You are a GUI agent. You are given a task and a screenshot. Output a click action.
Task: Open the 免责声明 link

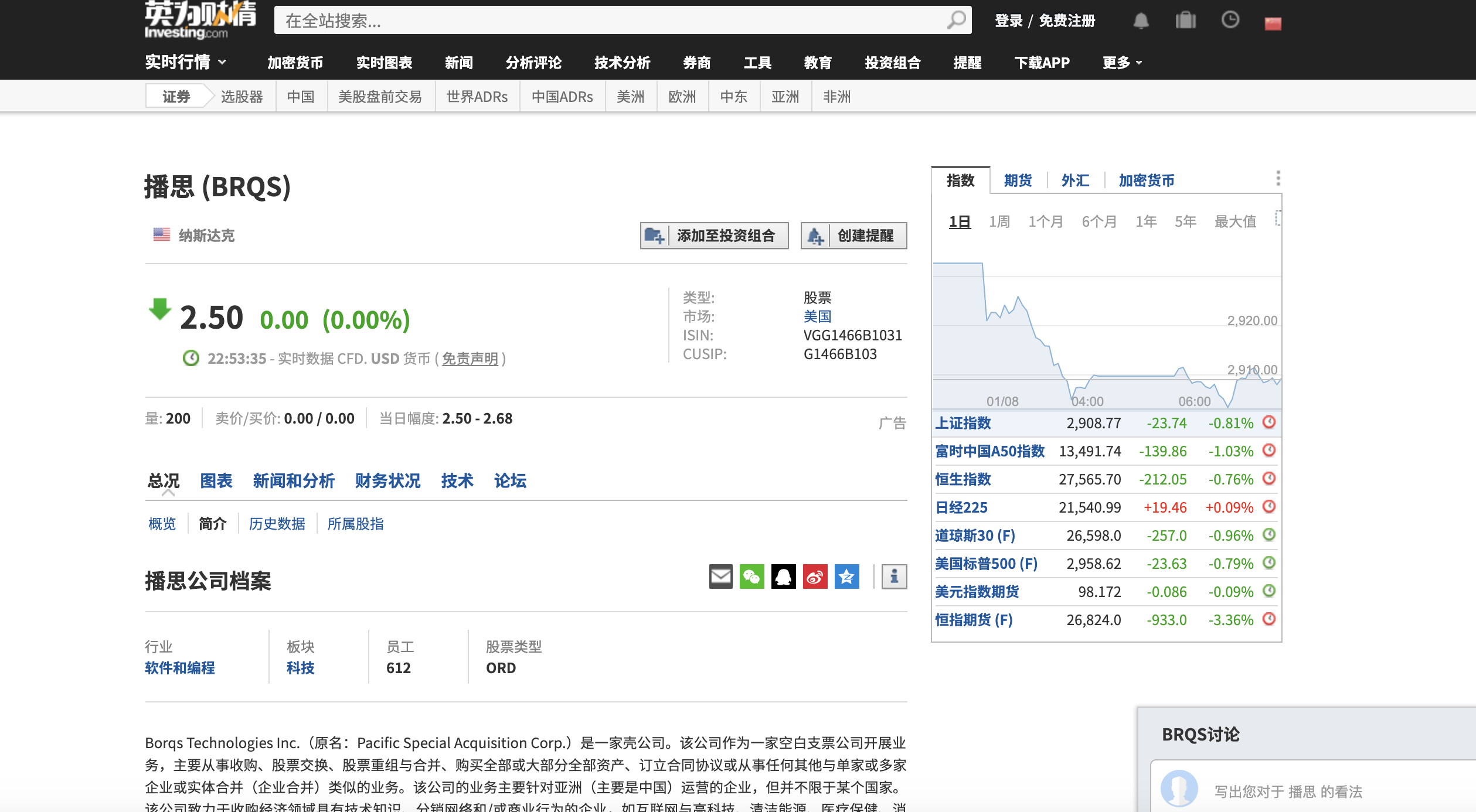(470, 359)
